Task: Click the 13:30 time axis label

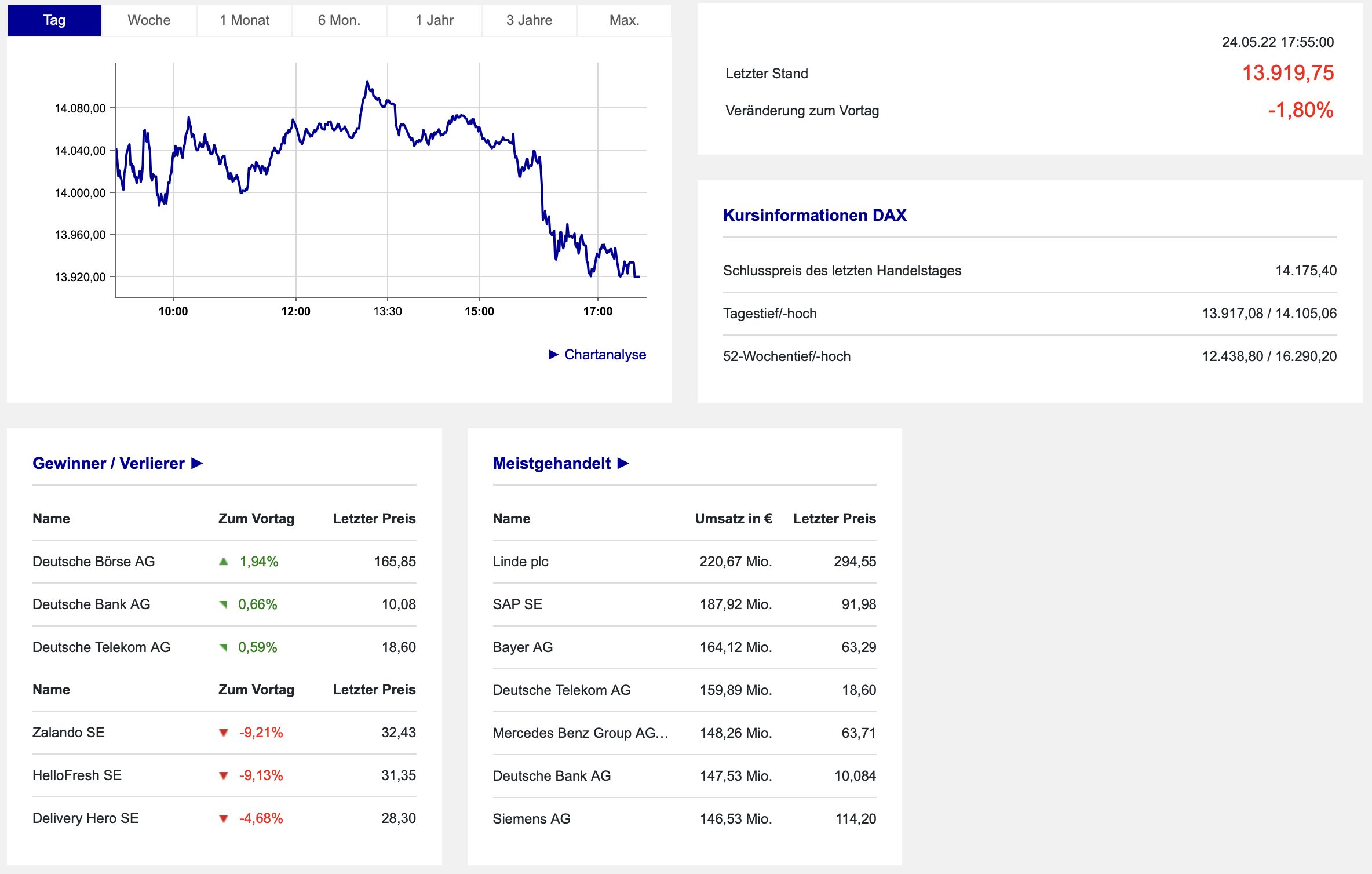Action: 388,311
